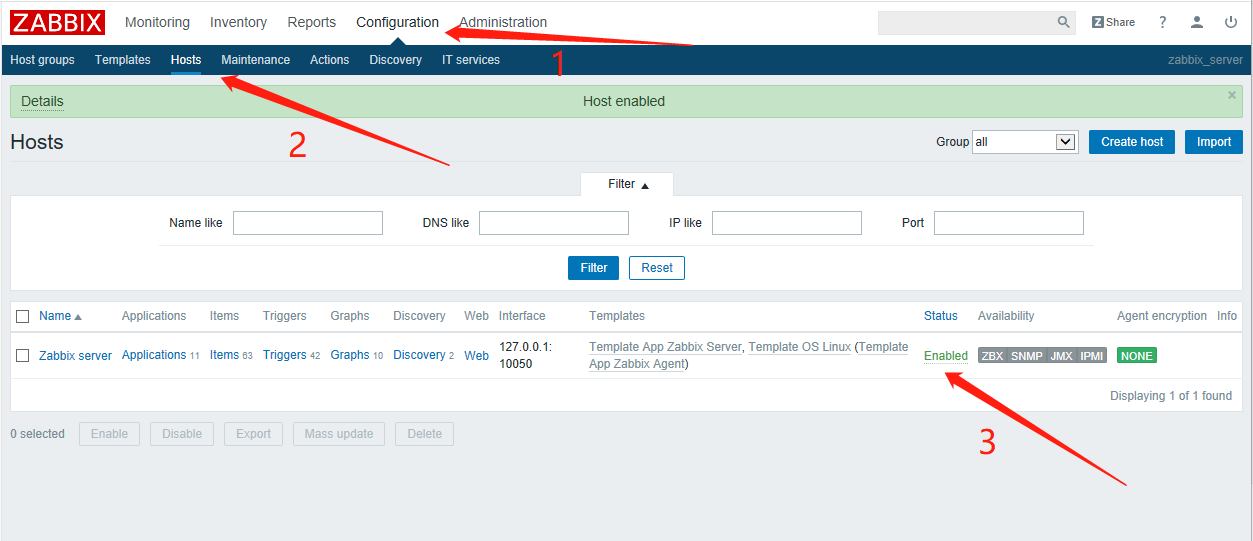Open the user profile icon

pos(1197,22)
